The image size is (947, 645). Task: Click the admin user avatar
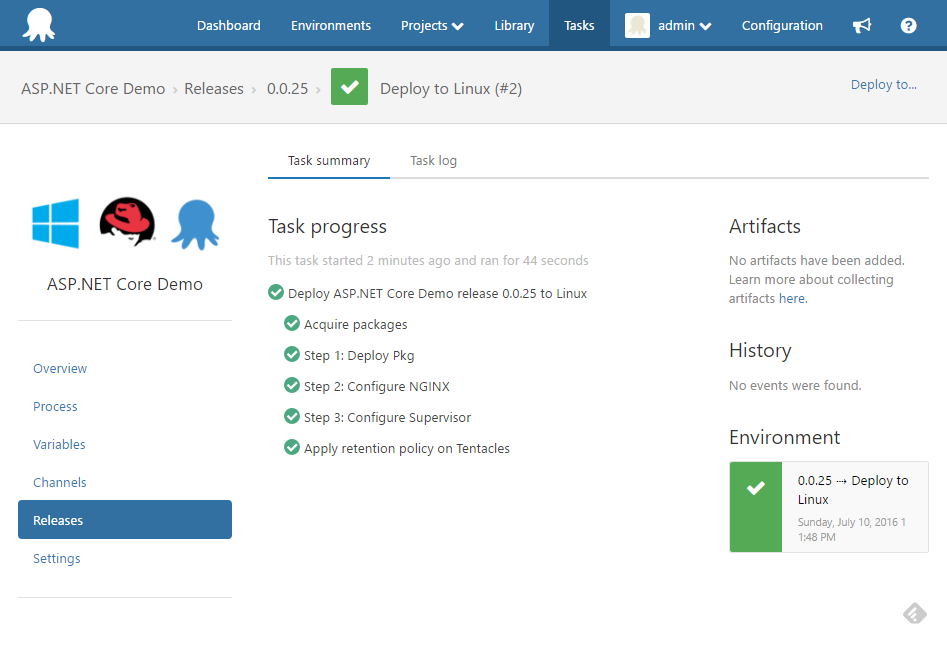click(637, 25)
